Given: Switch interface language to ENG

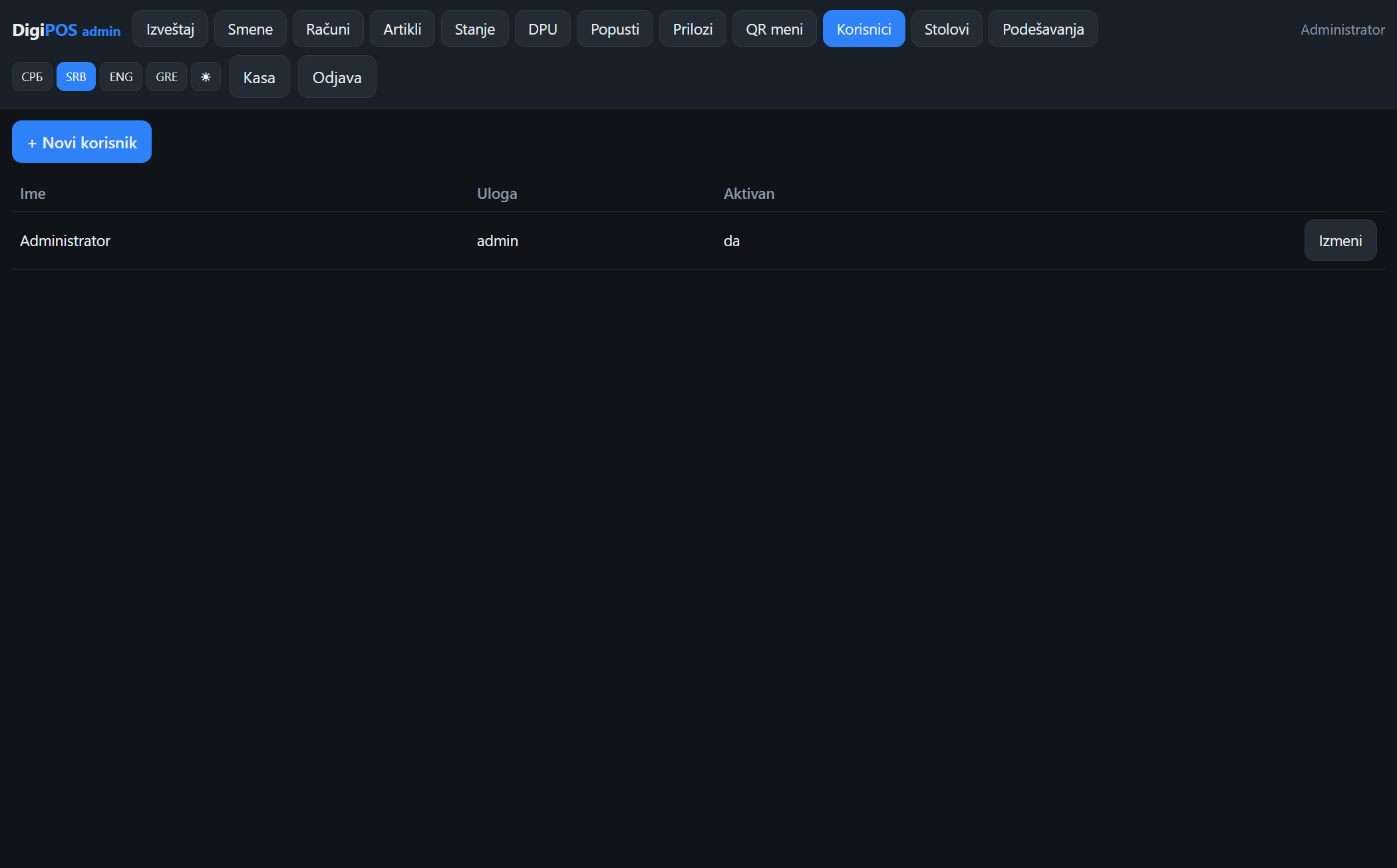Looking at the screenshot, I should (121, 76).
